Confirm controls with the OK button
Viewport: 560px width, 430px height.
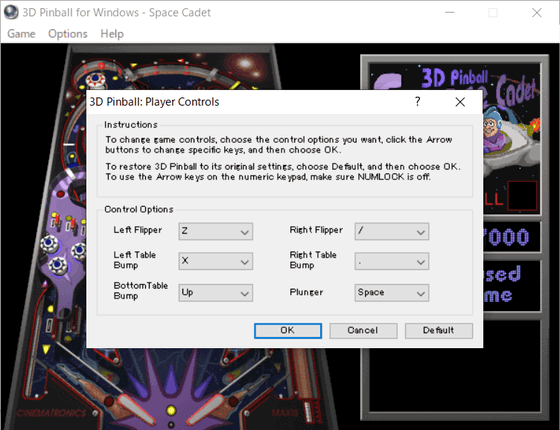click(288, 331)
